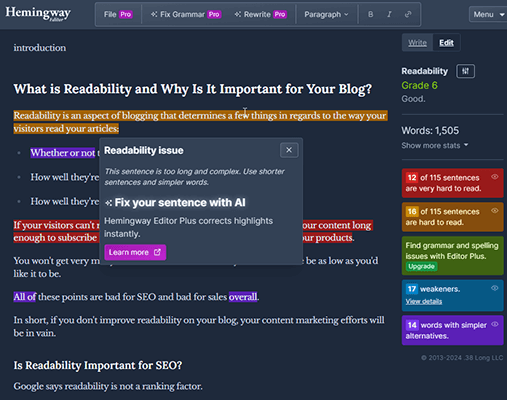This screenshot has width=507, height=400.
Task: Click the purple highlighted 'All of'
Action: [25, 297]
